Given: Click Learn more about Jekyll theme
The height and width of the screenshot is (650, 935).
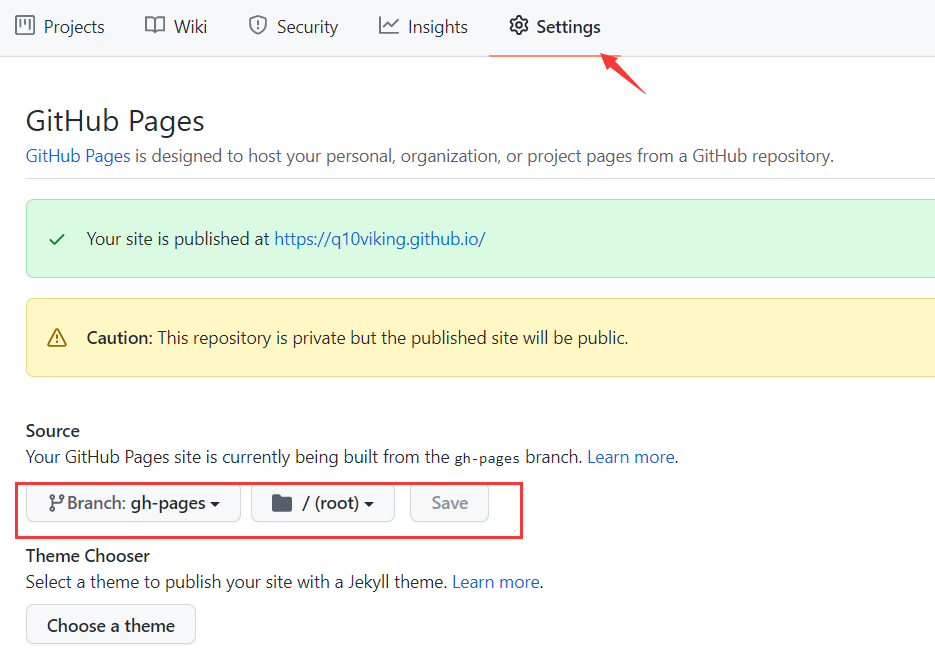Looking at the screenshot, I should (x=495, y=581).
